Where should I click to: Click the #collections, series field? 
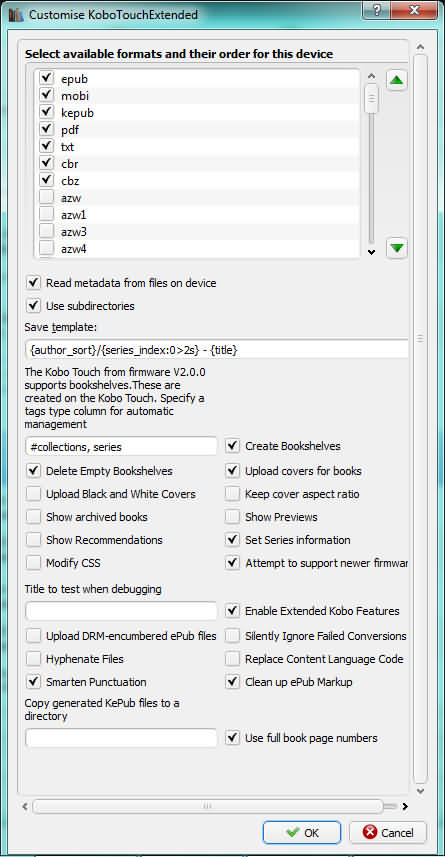(121, 447)
